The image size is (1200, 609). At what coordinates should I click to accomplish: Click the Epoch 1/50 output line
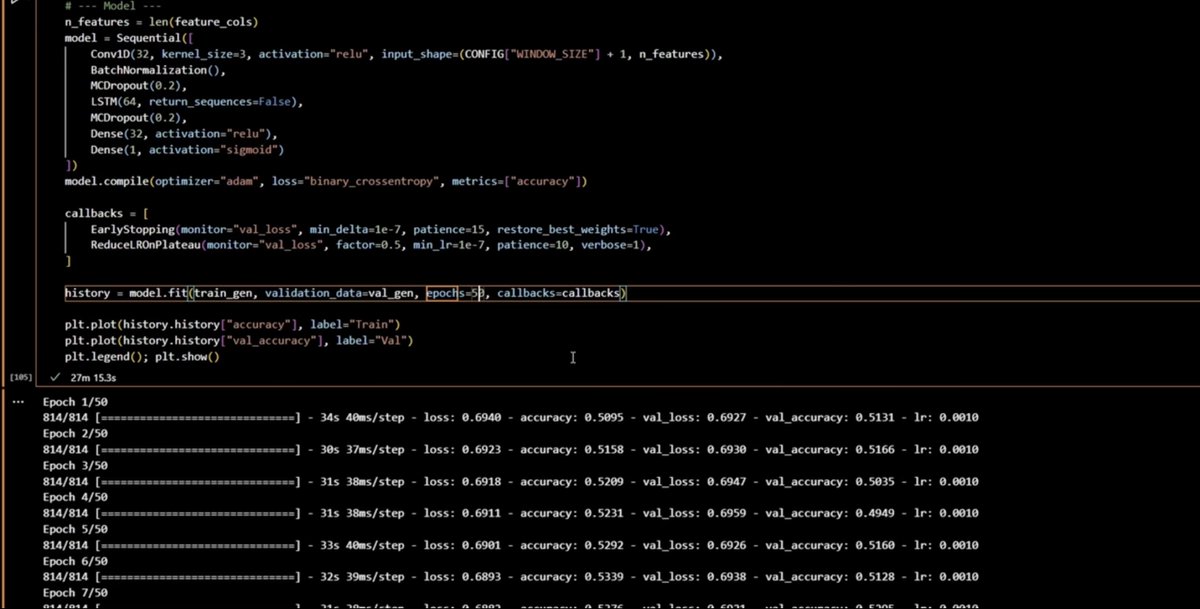(x=74, y=401)
